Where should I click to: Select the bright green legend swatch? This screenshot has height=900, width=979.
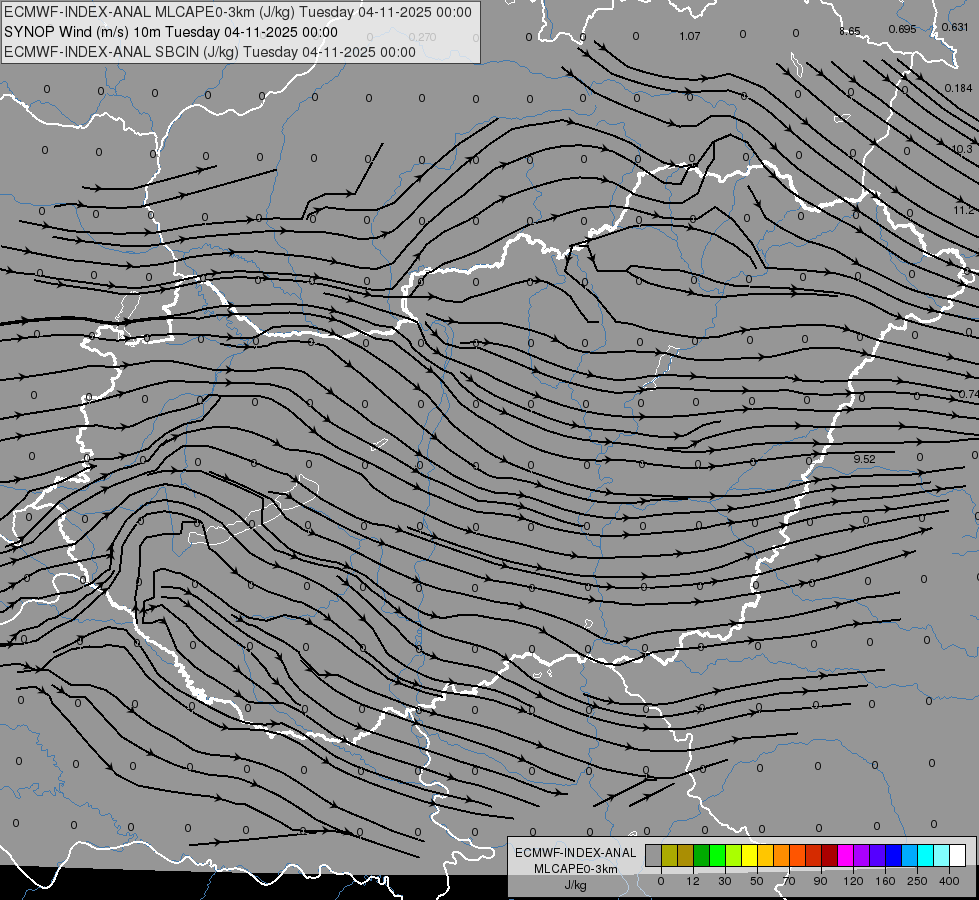pos(717,855)
